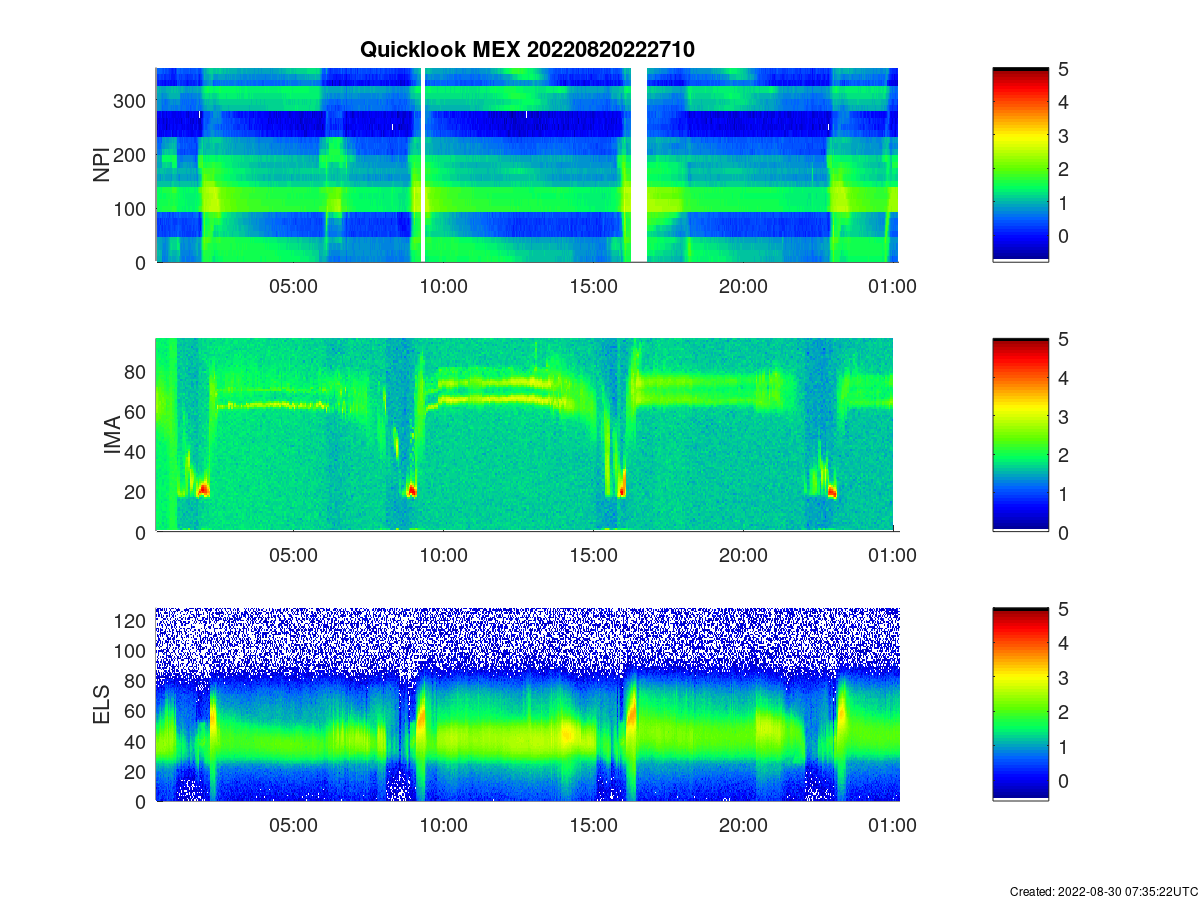The image size is (1200, 900).
Task: Click the 10:00 tick under the NPI plot
Action: pos(443,286)
